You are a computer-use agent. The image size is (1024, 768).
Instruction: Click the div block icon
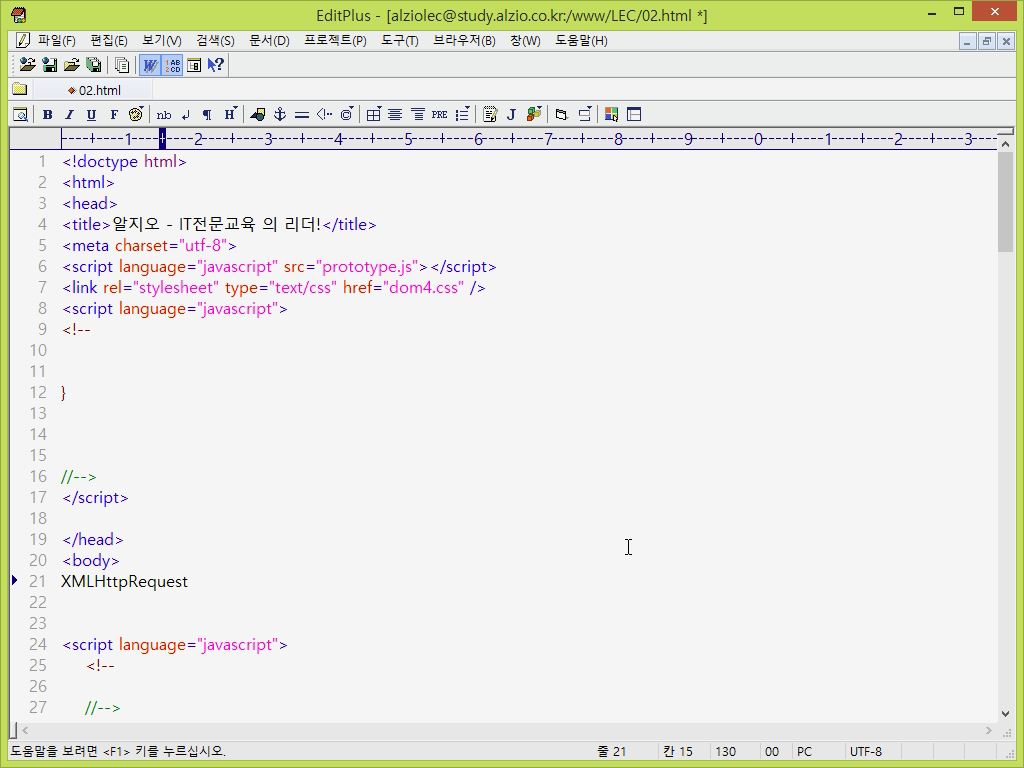[x=417, y=114]
